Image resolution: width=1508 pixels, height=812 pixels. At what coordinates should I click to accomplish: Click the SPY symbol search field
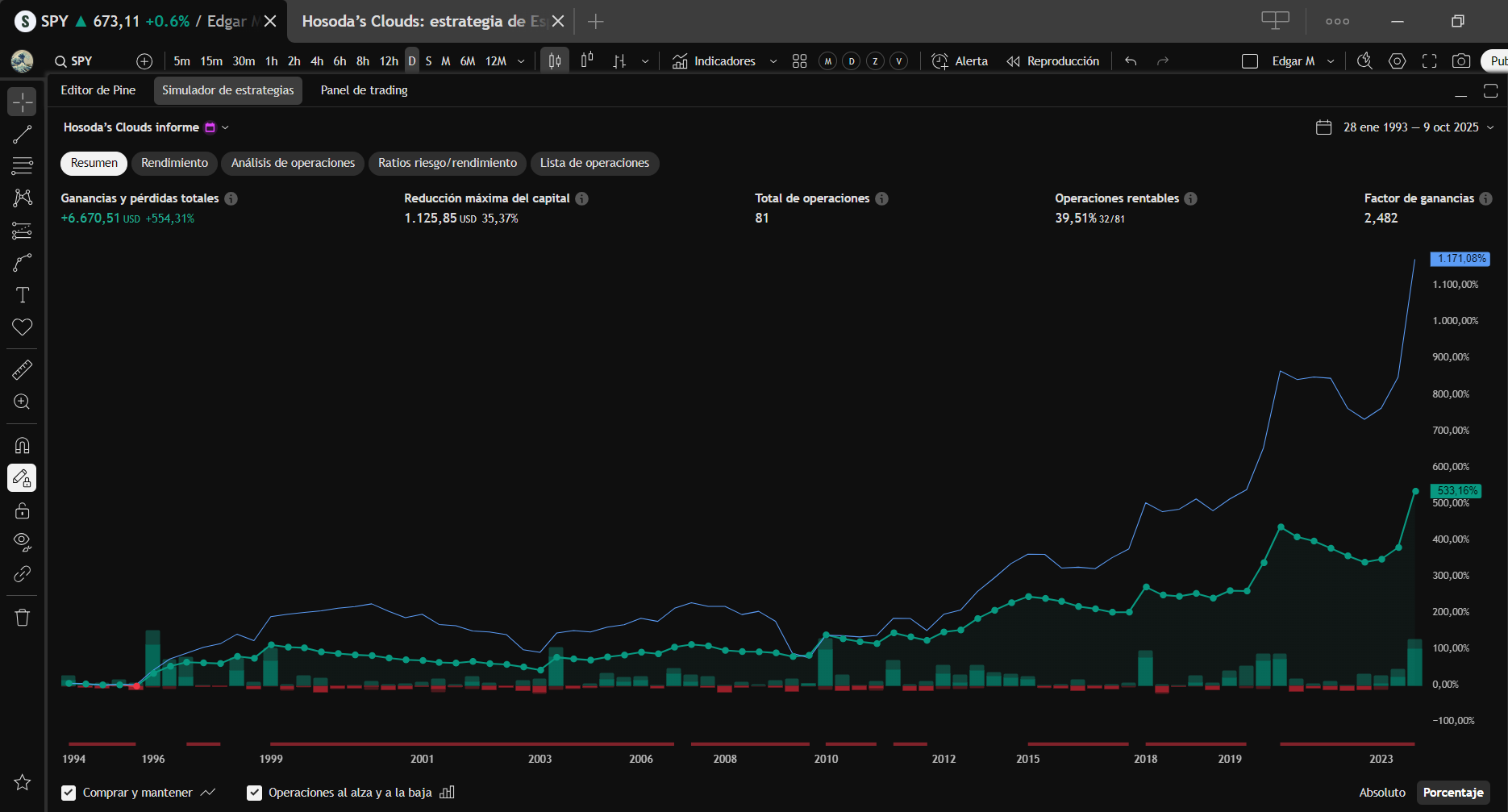(x=81, y=61)
